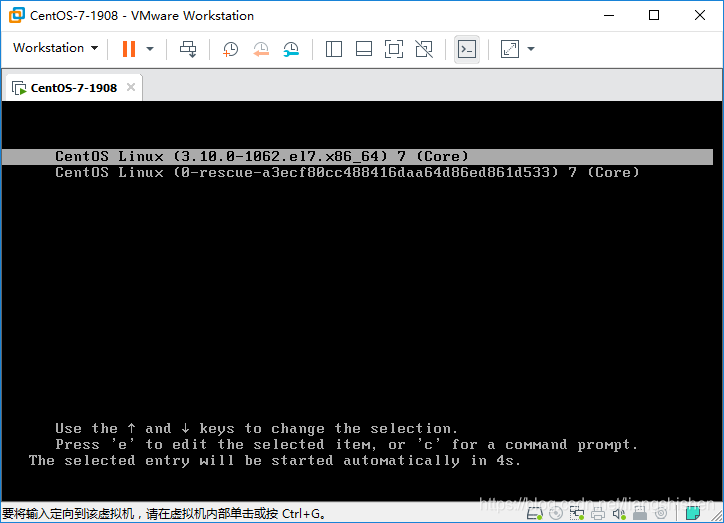Click the network adapter status icon

click(x=577, y=513)
